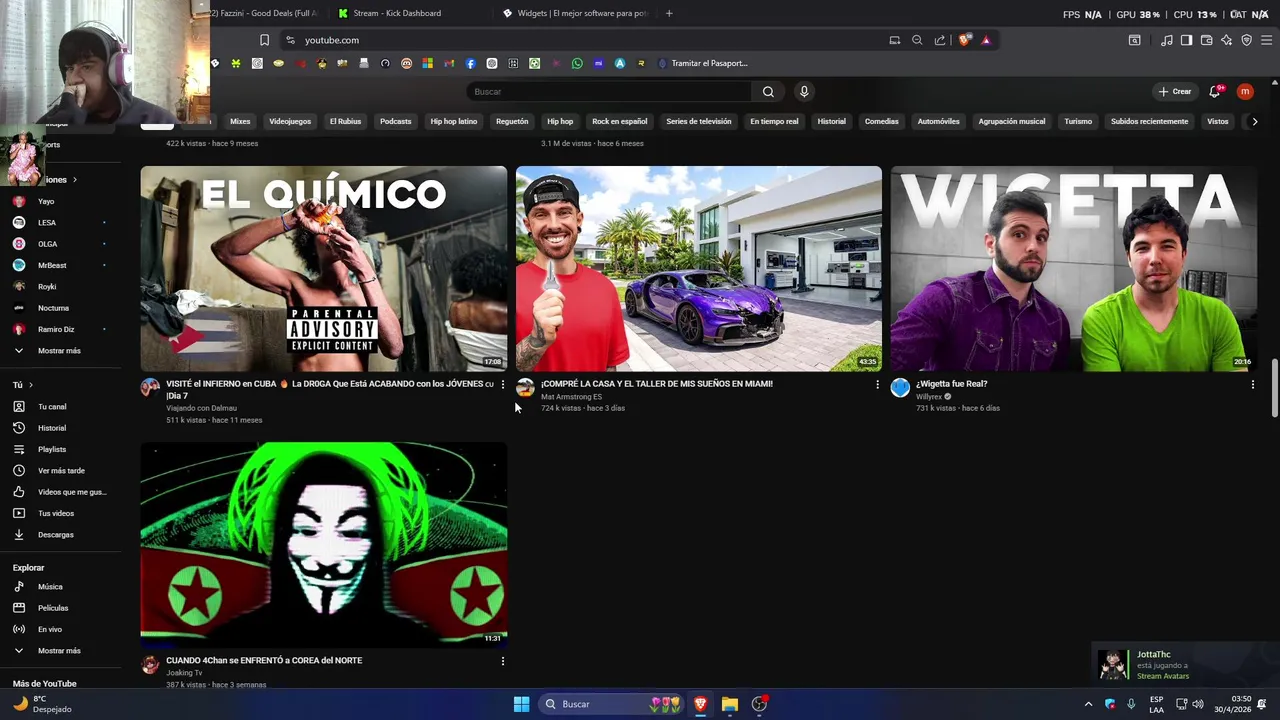Open more options for Wigetta video
This screenshot has width=1280, height=720.
(x=1252, y=384)
